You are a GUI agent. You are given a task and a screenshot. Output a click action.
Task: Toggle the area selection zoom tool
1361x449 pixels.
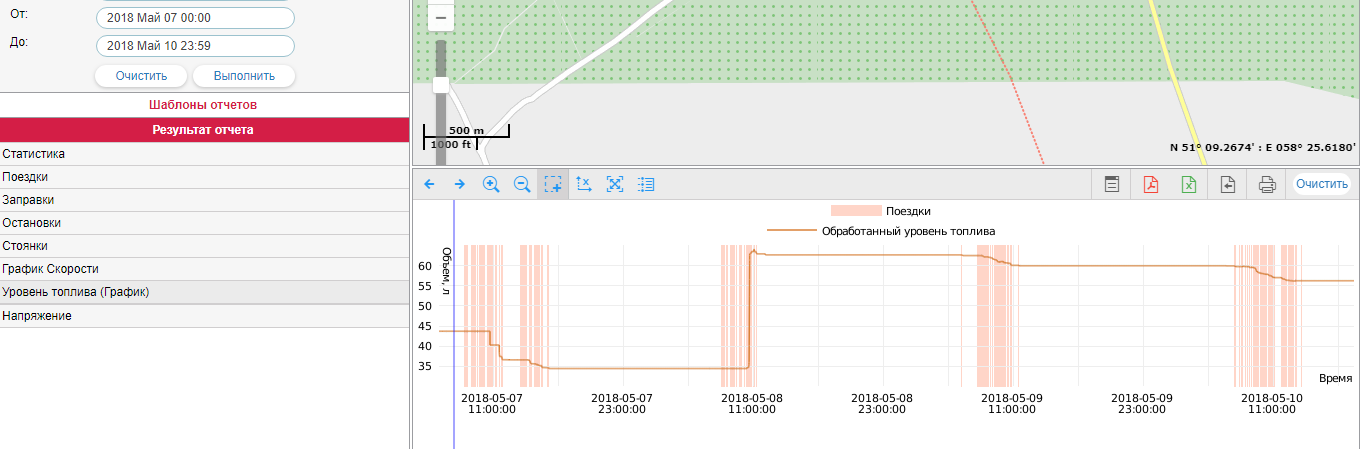tap(553, 184)
